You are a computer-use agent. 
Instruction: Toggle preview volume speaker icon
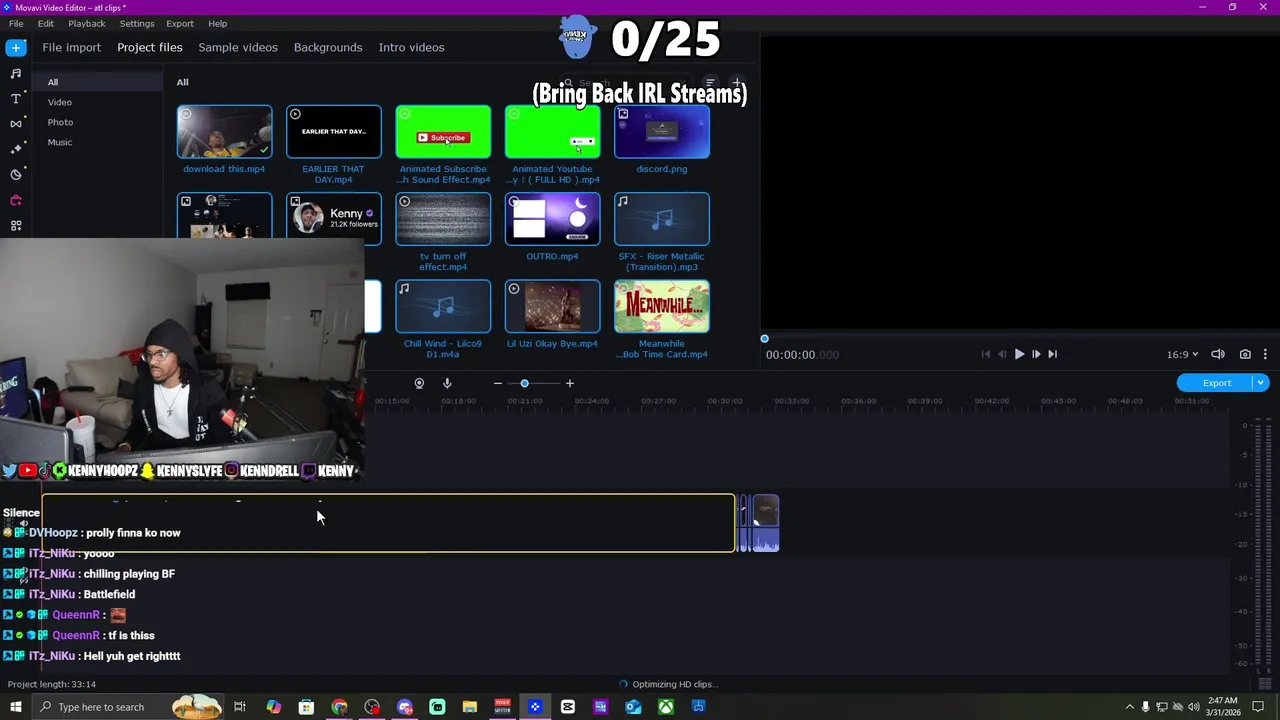point(1218,354)
